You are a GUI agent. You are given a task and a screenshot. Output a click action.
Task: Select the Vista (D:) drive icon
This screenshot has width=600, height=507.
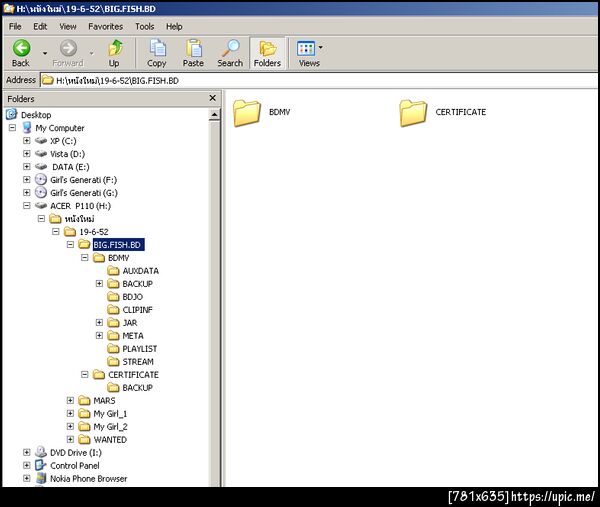(x=41, y=154)
